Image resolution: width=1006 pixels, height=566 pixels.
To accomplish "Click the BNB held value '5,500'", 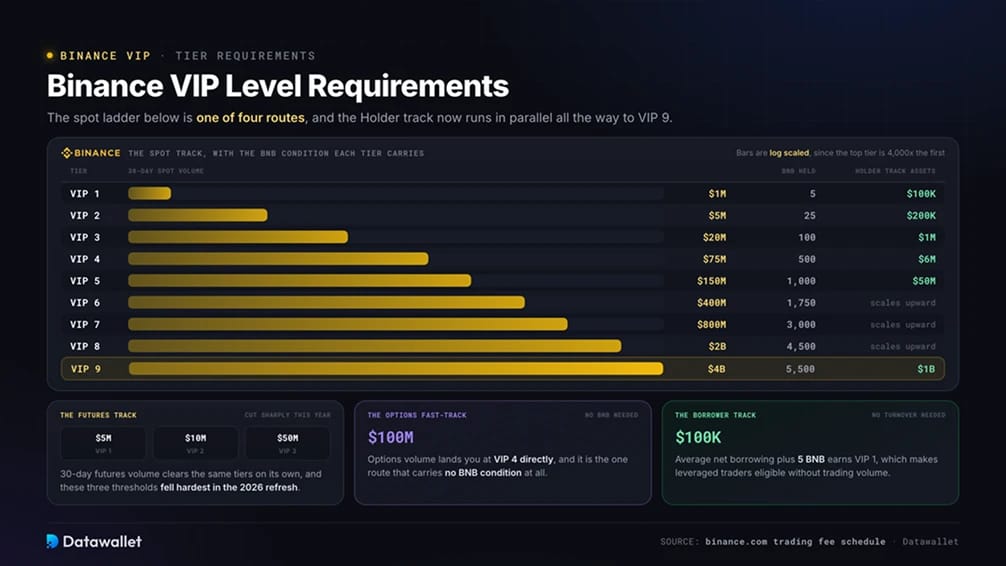I will [801, 369].
